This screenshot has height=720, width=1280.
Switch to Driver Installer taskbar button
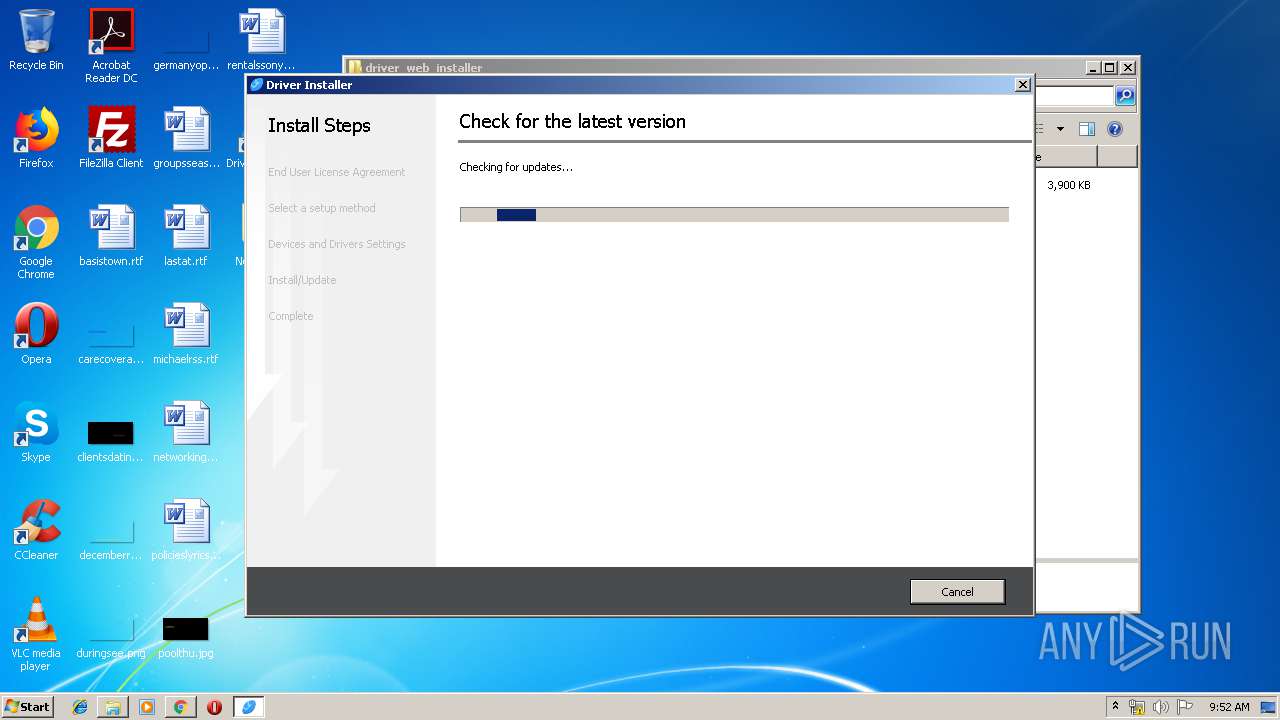tap(248, 707)
